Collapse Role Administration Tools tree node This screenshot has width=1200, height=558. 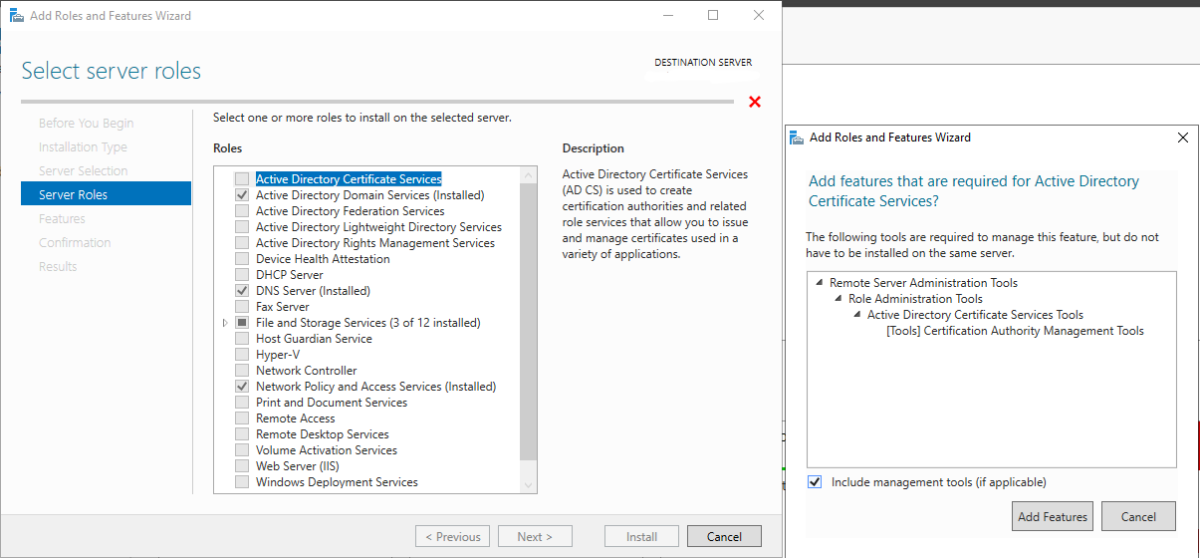click(839, 299)
